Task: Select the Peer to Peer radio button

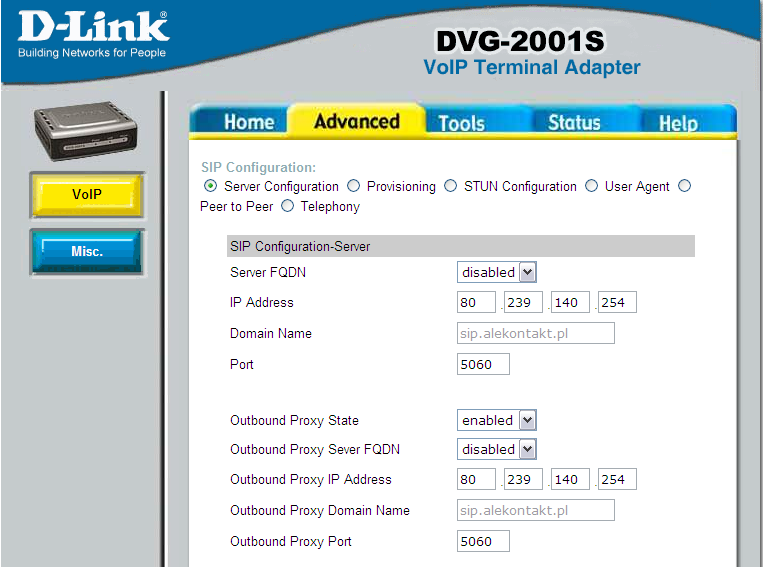Action: point(685,186)
